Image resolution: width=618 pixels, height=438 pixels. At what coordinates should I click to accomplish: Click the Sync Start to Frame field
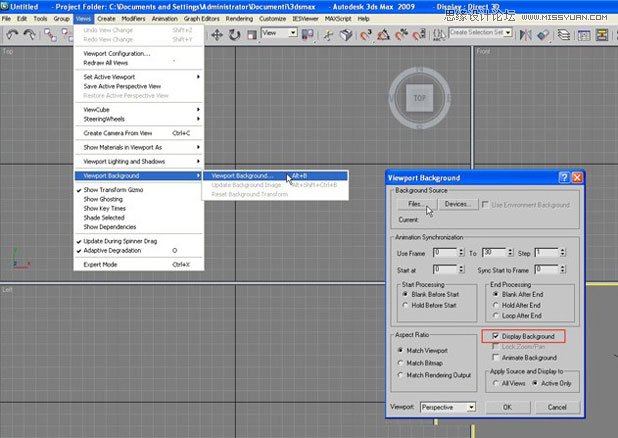547,269
